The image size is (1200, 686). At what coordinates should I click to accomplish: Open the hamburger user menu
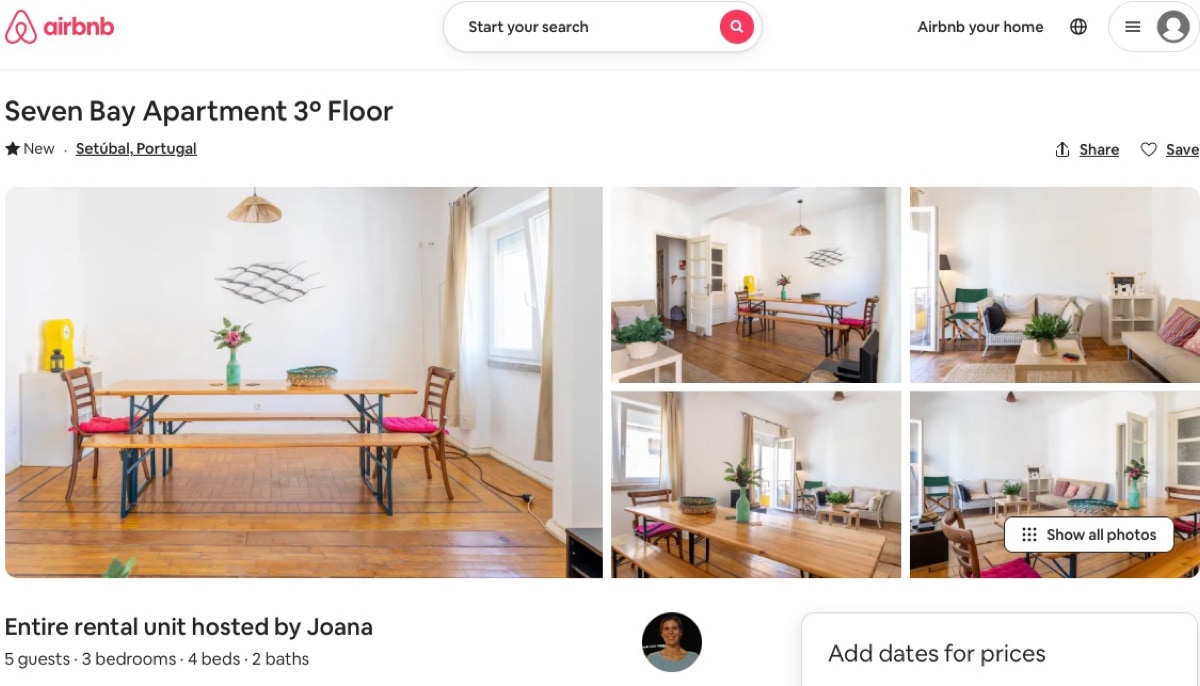click(1133, 27)
